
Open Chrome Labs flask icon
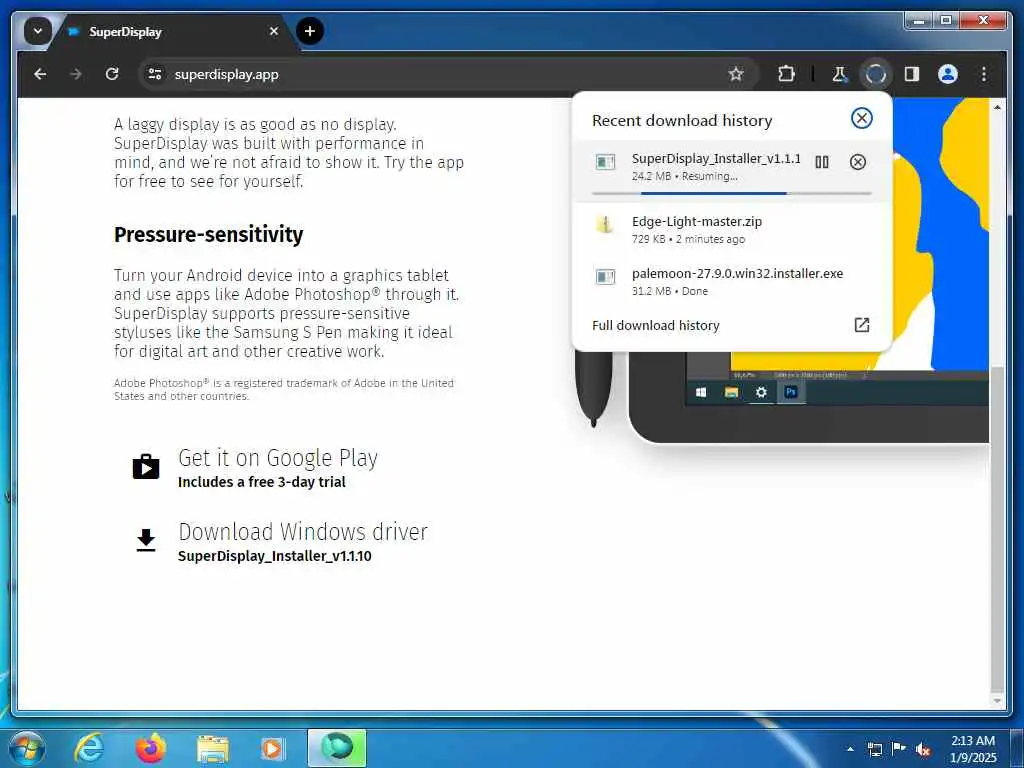click(x=839, y=74)
